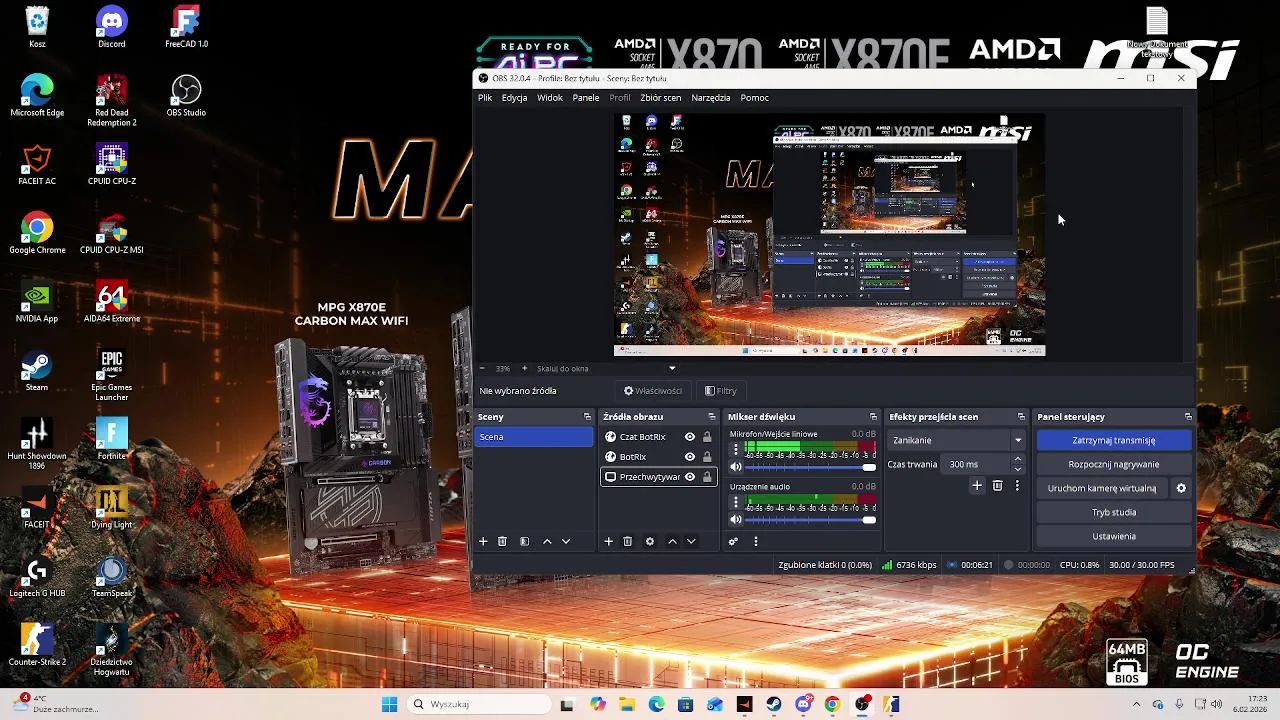Click the Właściwości source properties button

(x=654, y=391)
